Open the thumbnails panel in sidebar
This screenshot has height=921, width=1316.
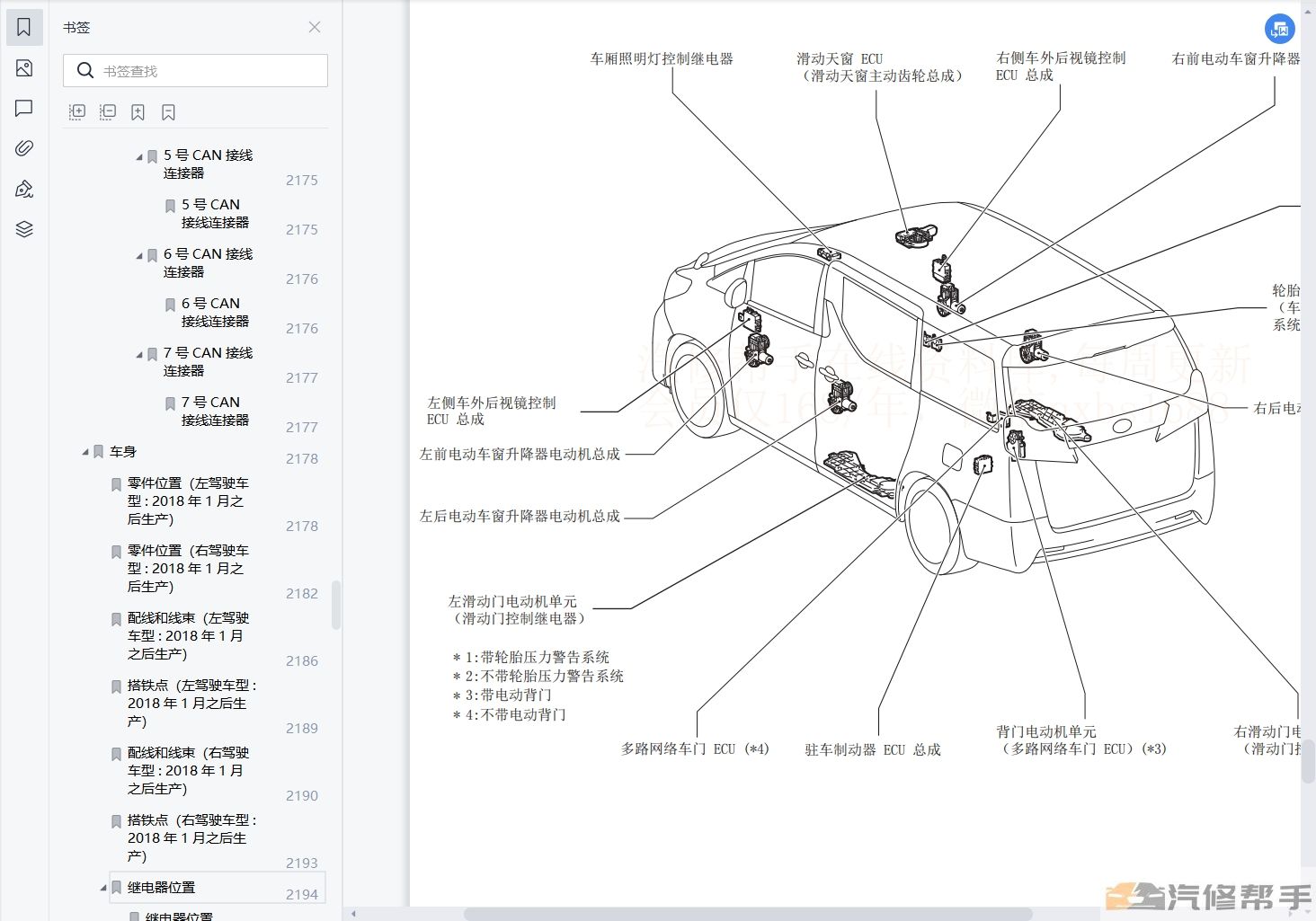[x=24, y=68]
